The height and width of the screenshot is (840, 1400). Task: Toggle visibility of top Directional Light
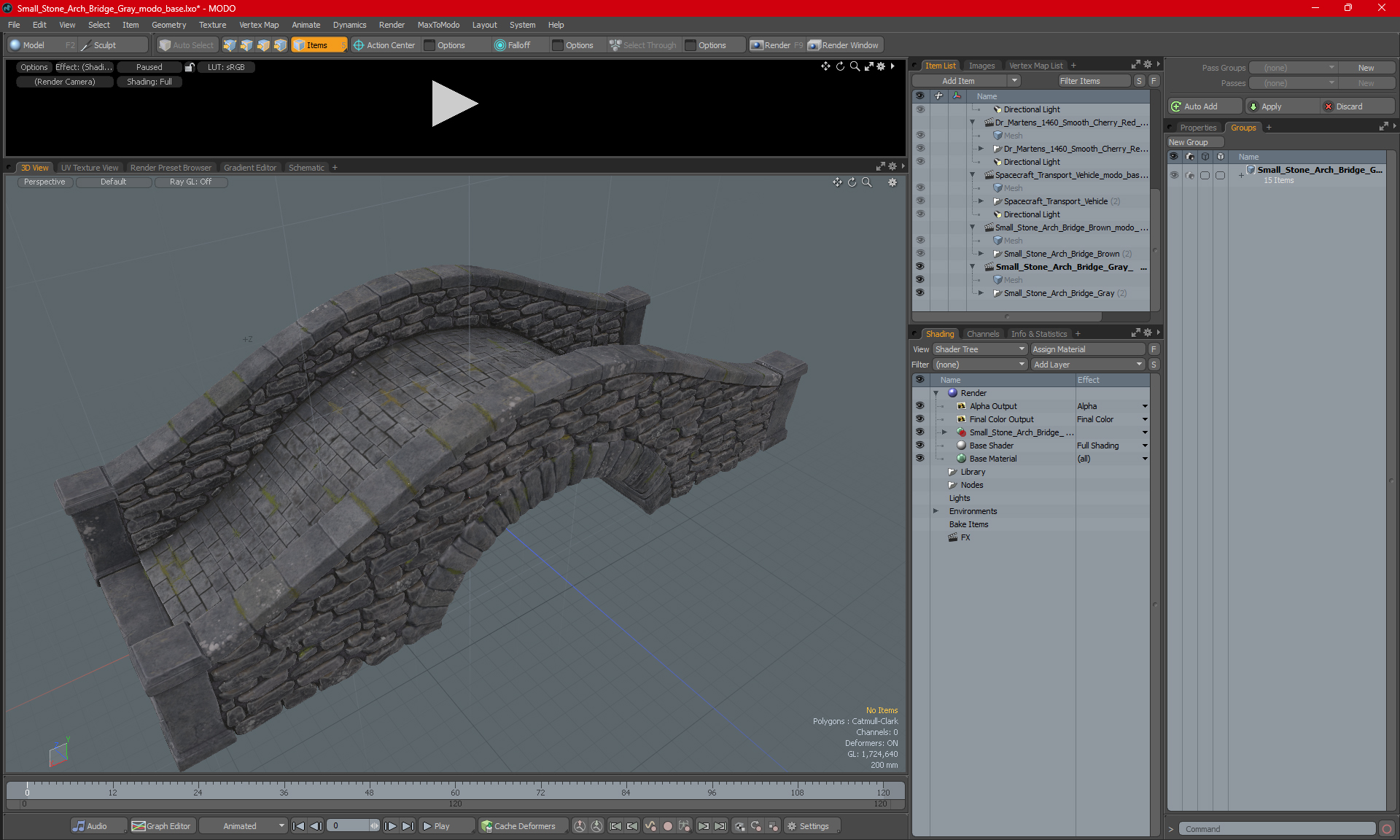(919, 109)
